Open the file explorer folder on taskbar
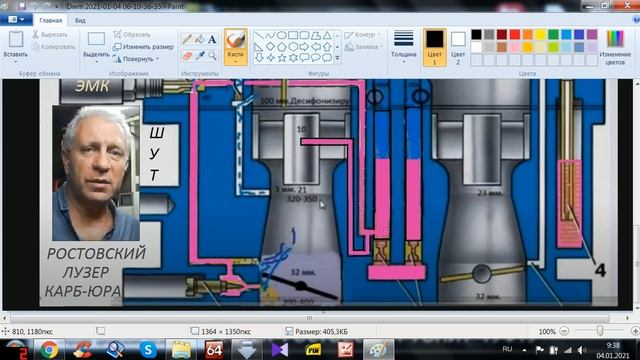 pos(181,350)
